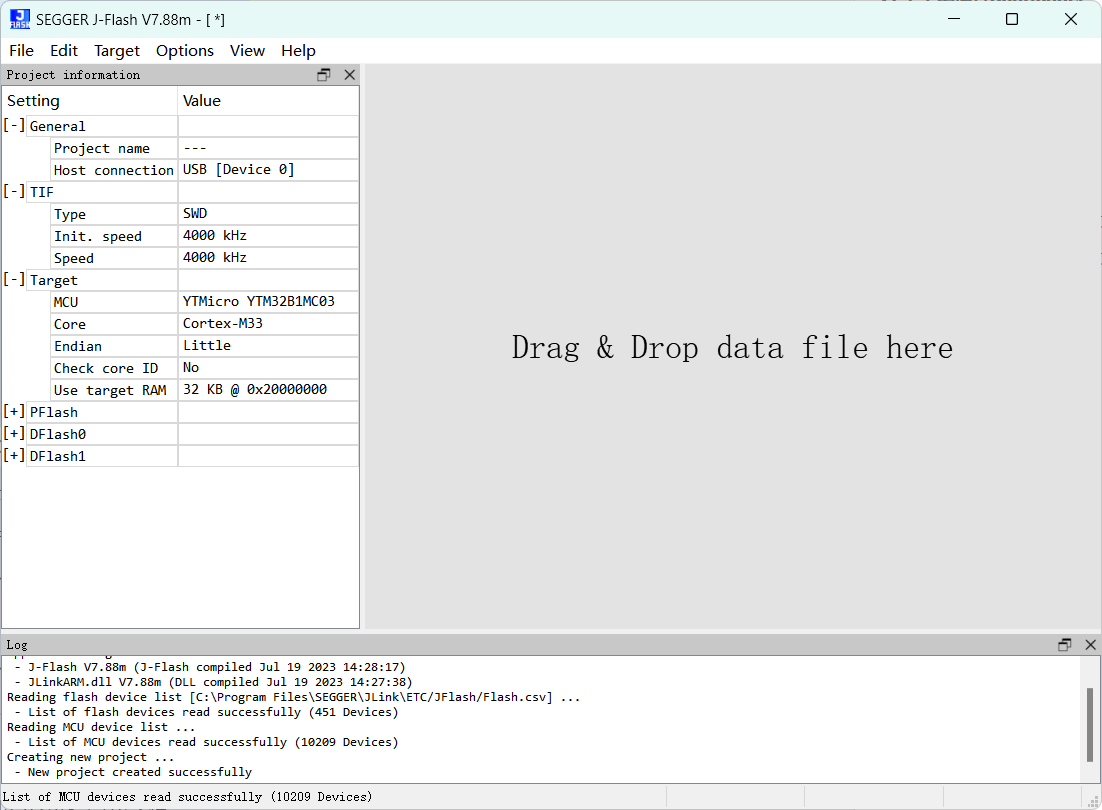Collapse the General settings group
This screenshot has width=1102, height=810.
(x=14, y=126)
